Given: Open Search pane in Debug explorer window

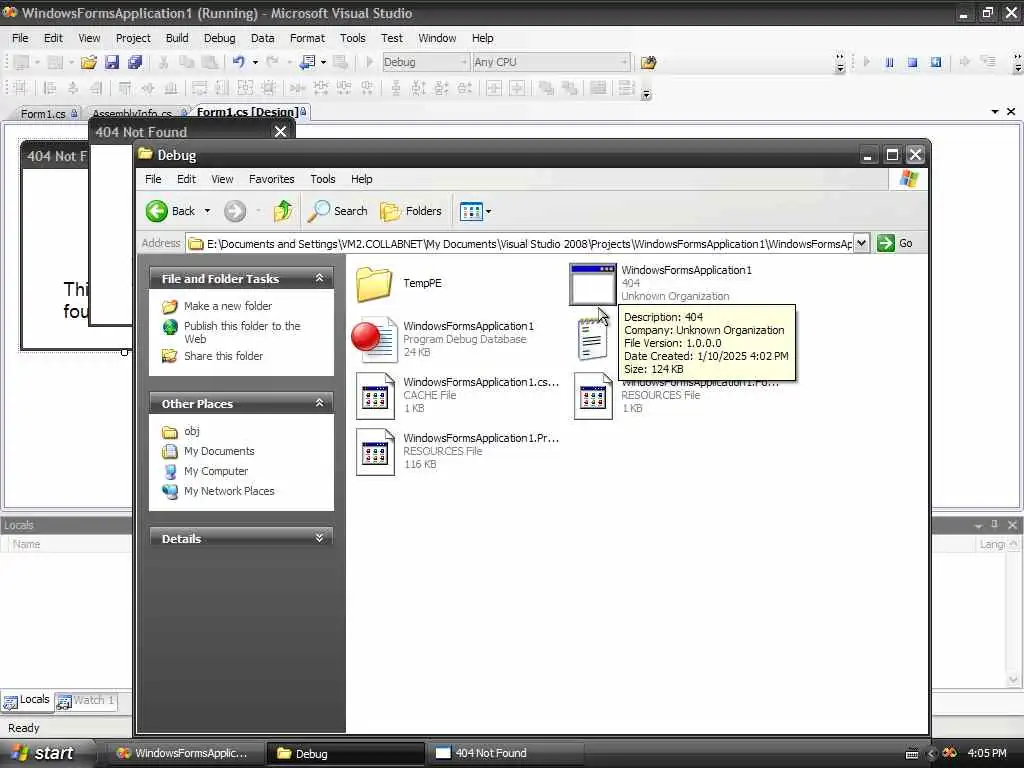Looking at the screenshot, I should coord(338,211).
